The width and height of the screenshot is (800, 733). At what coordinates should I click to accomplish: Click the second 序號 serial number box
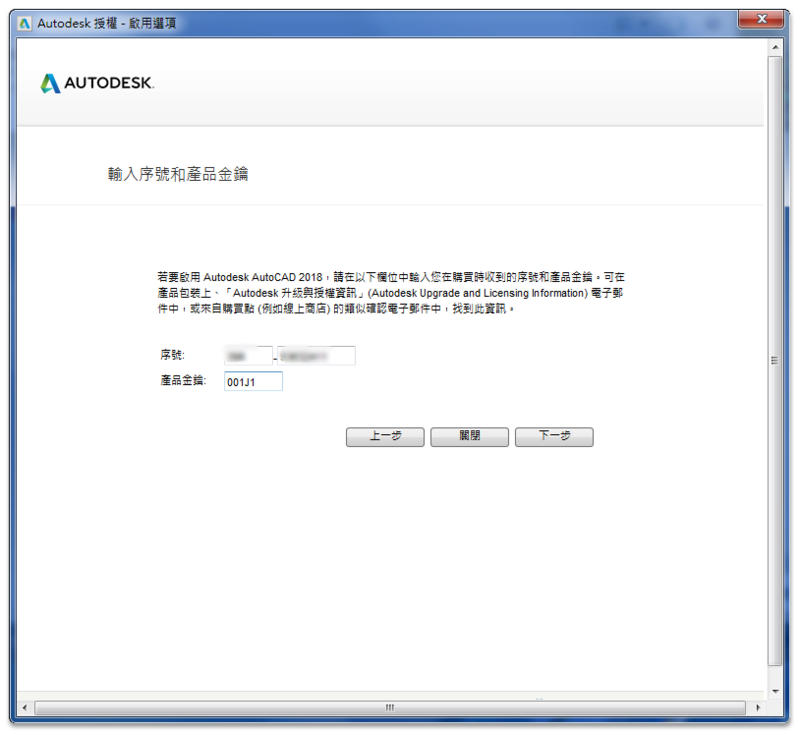[x=316, y=356]
